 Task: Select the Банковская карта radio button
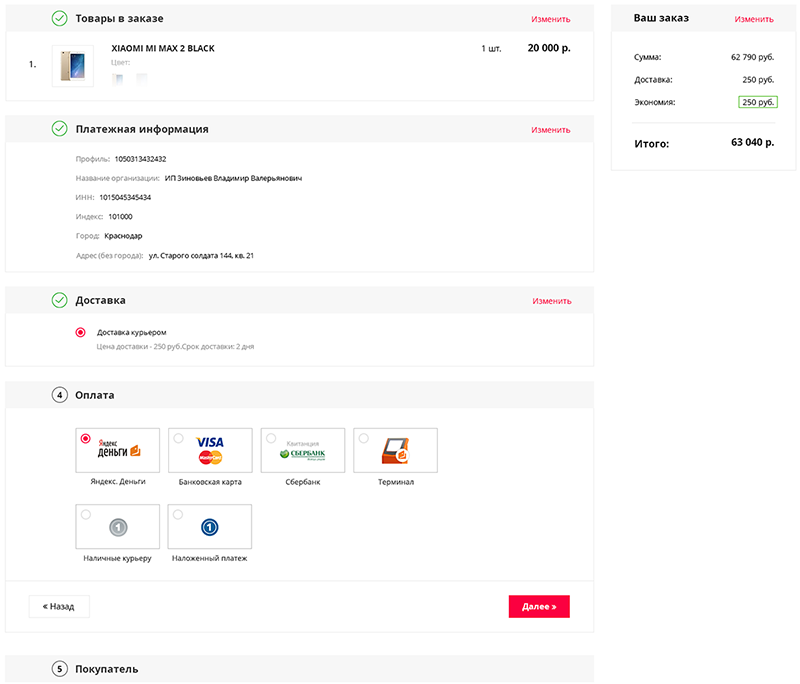pyautogui.click(x=178, y=438)
